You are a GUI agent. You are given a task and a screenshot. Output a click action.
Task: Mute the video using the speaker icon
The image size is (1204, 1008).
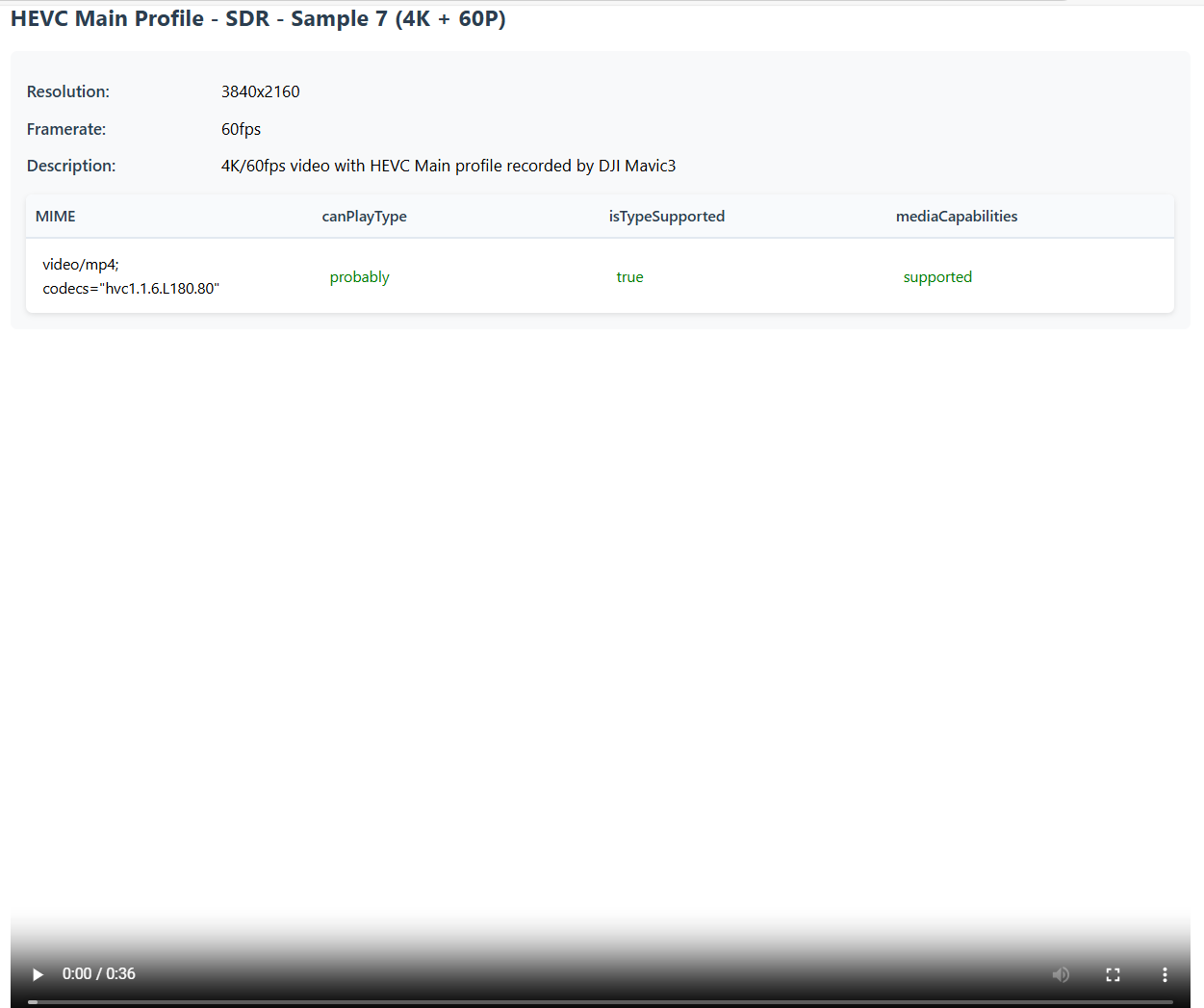[x=1061, y=974]
